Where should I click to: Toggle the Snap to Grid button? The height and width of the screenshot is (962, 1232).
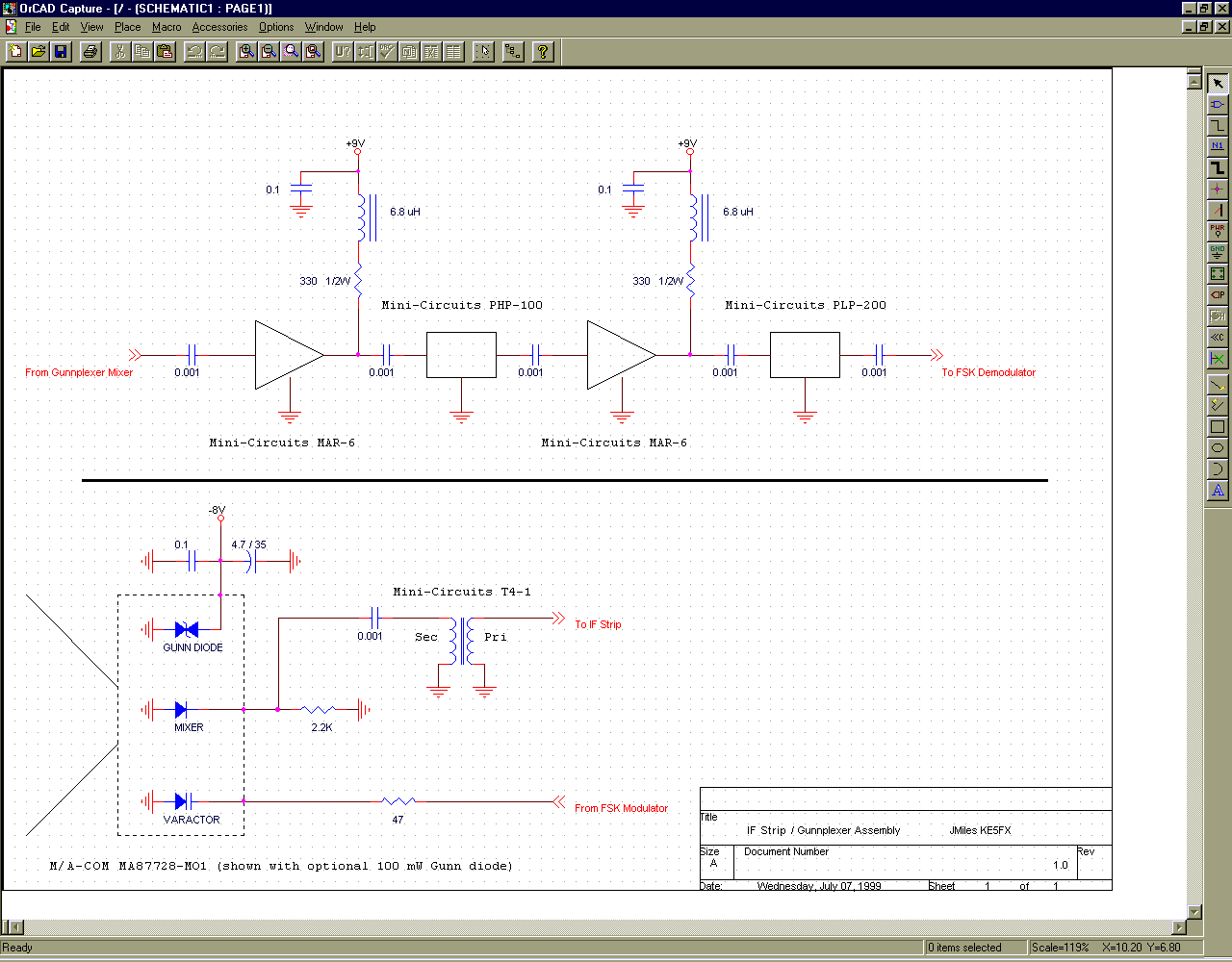pos(483,52)
